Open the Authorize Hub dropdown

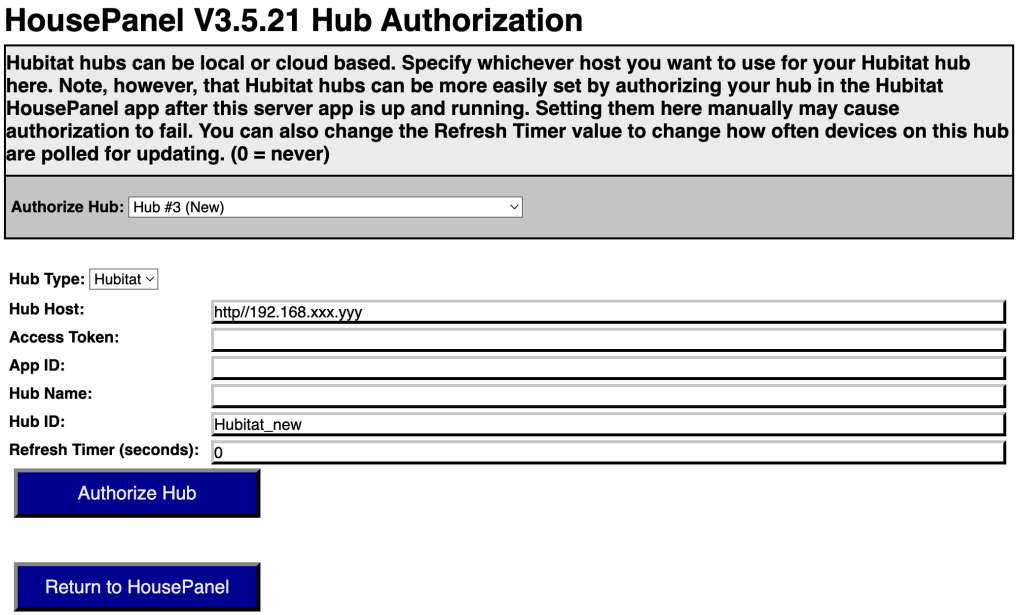325,207
